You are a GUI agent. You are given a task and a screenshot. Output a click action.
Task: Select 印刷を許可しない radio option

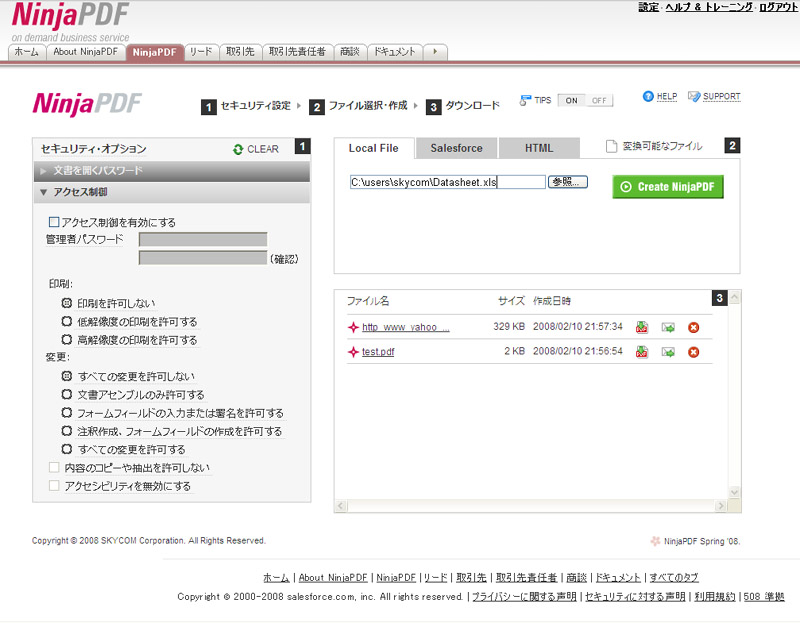[x=66, y=303]
